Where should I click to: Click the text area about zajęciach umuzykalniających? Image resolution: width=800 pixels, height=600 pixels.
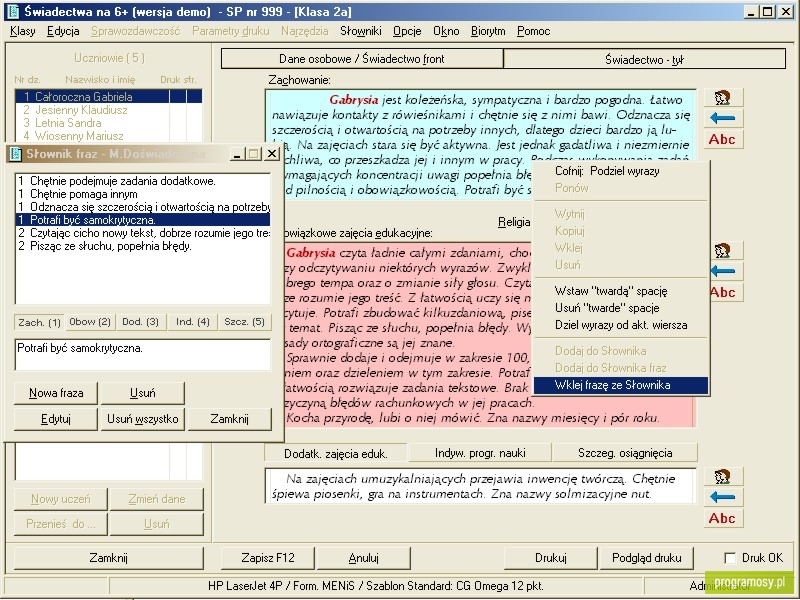coord(481,486)
